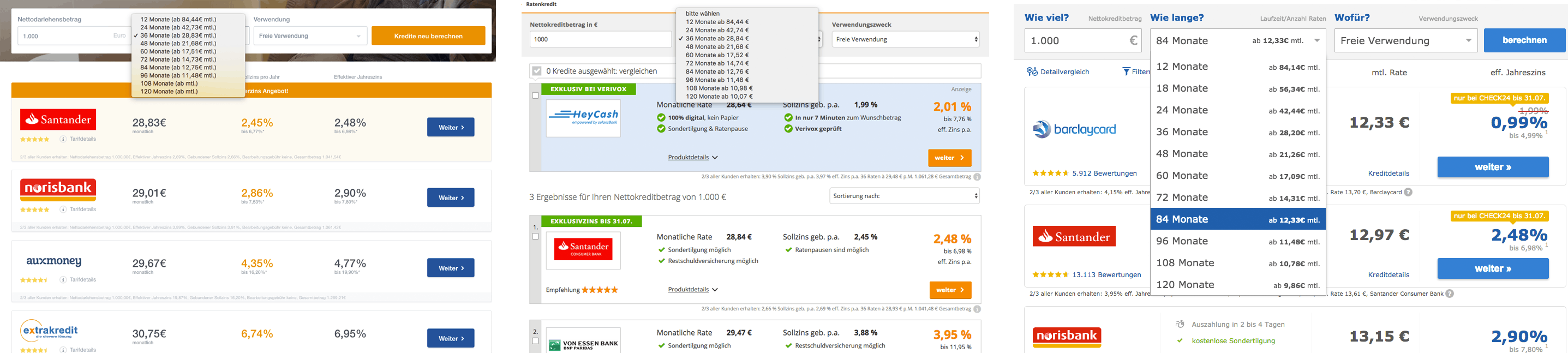Screen dimensions: 1568x353
Task: Check the Santander Consumer Bank compare checkbox
Action: tap(536, 237)
